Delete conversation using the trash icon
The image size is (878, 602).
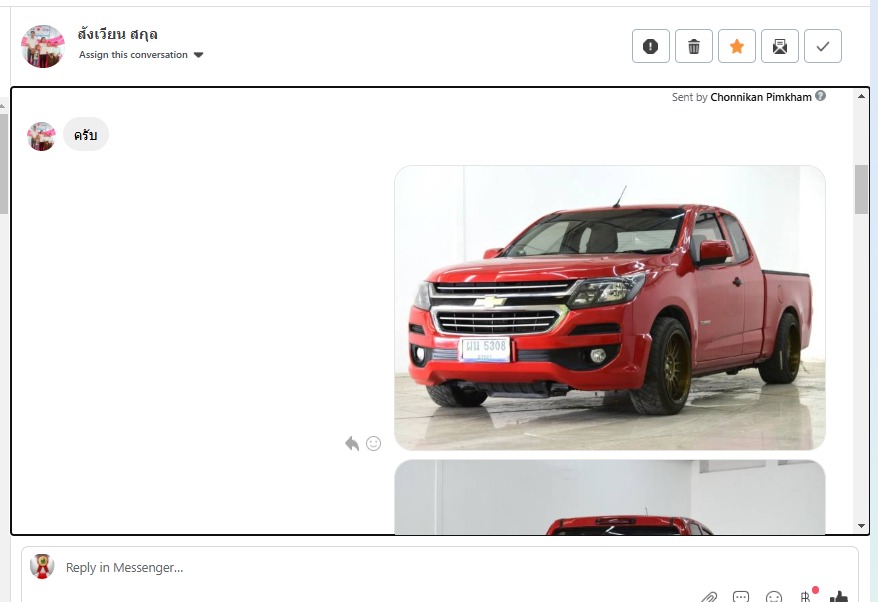(693, 46)
